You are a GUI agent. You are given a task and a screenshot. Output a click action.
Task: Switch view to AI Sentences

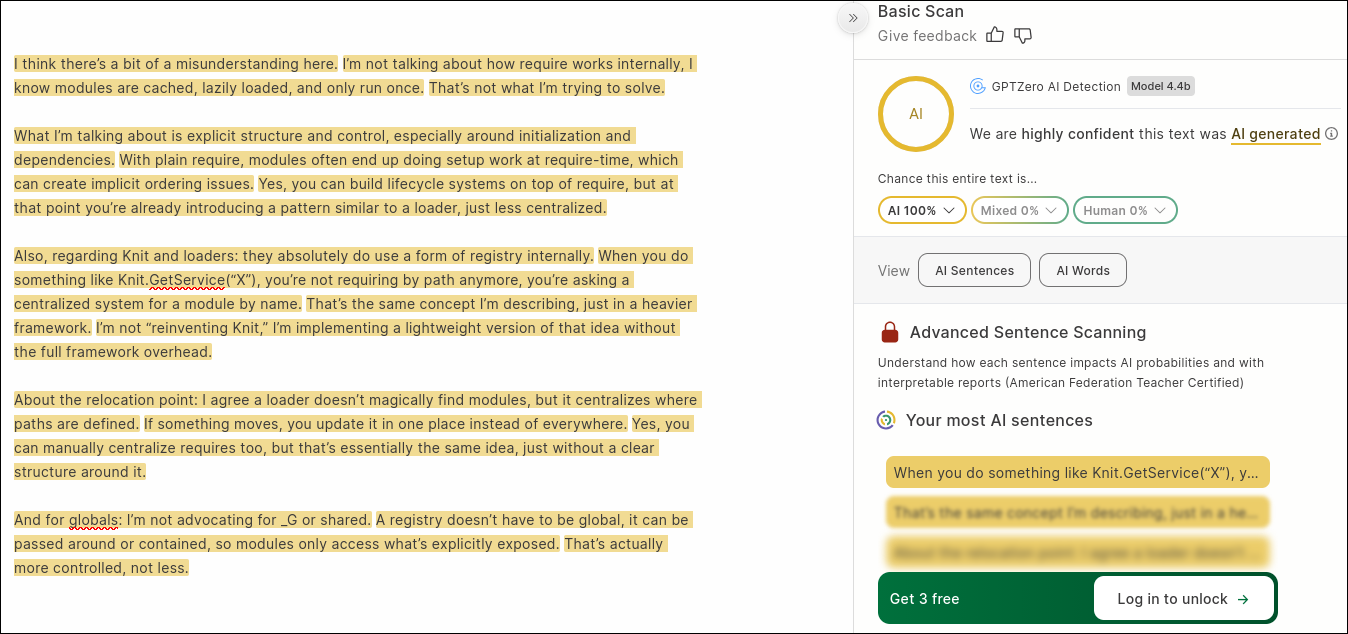pyautogui.click(x=974, y=270)
